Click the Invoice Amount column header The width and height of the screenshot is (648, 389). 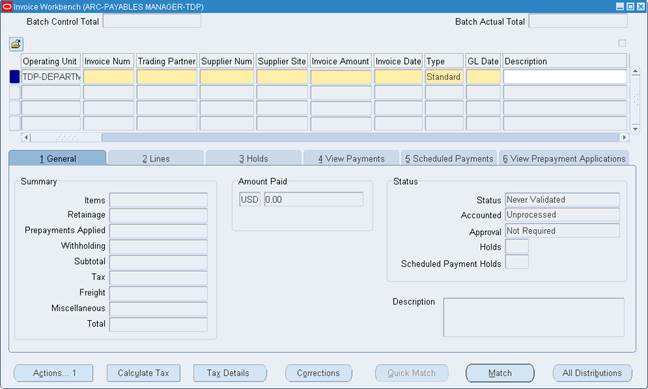pos(341,61)
